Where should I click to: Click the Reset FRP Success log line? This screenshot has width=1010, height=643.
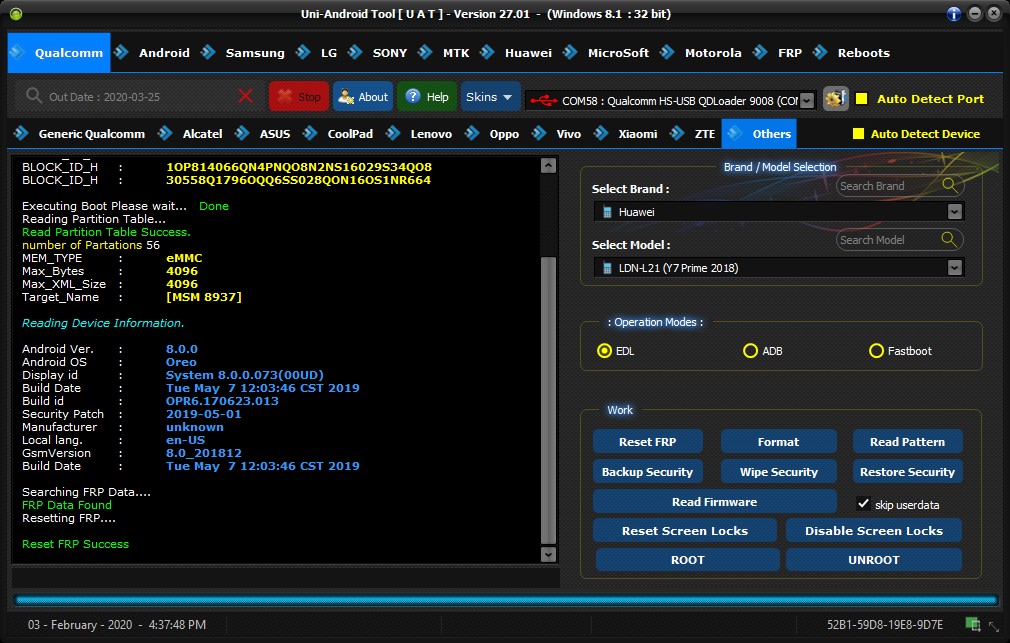tap(75, 544)
